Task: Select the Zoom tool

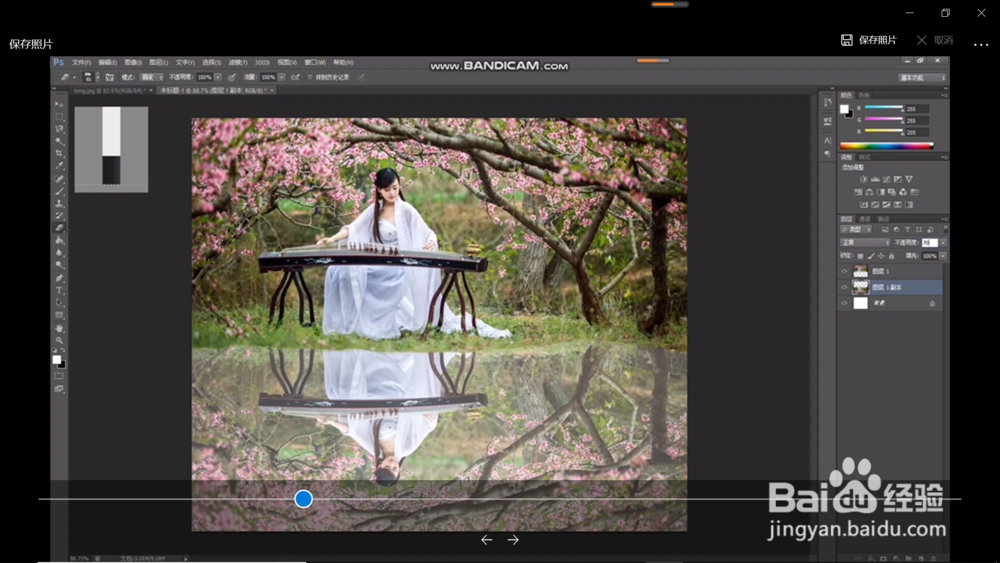Action: click(59, 340)
